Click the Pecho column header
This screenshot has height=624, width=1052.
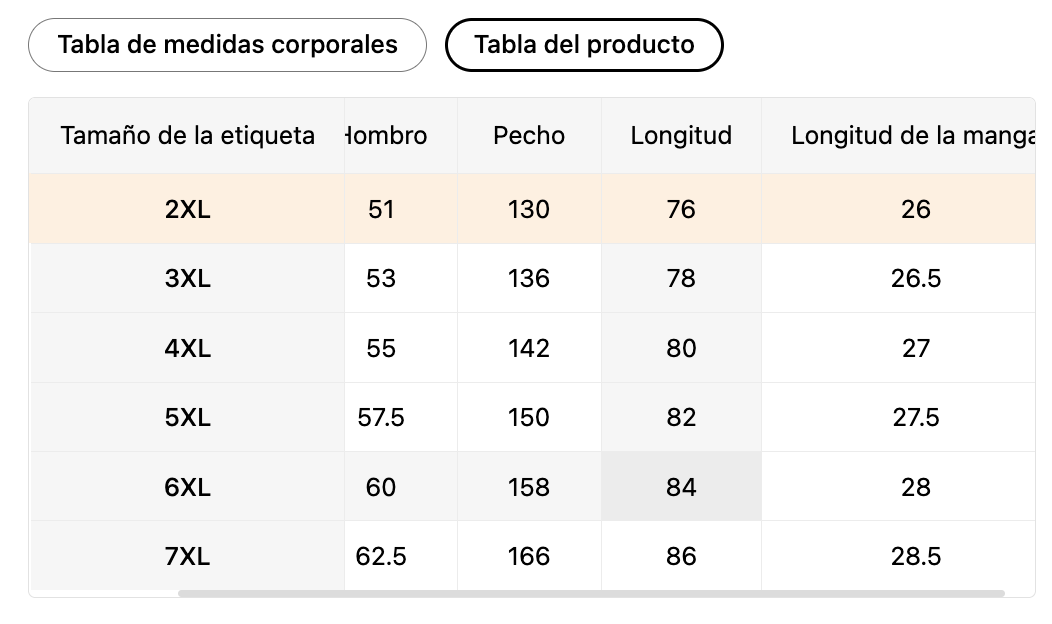pyautogui.click(x=529, y=136)
